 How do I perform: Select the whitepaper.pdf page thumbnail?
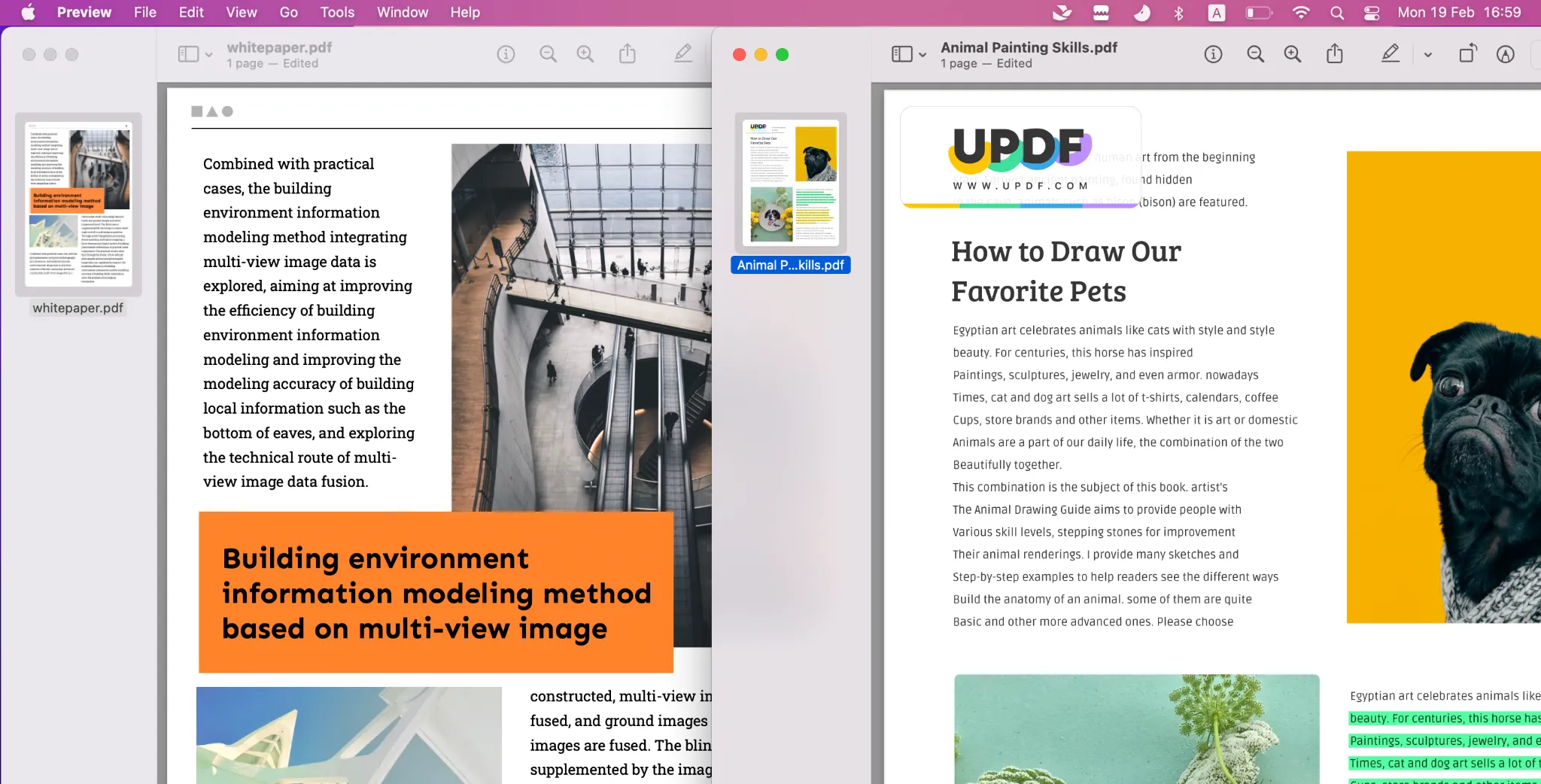[x=78, y=204]
